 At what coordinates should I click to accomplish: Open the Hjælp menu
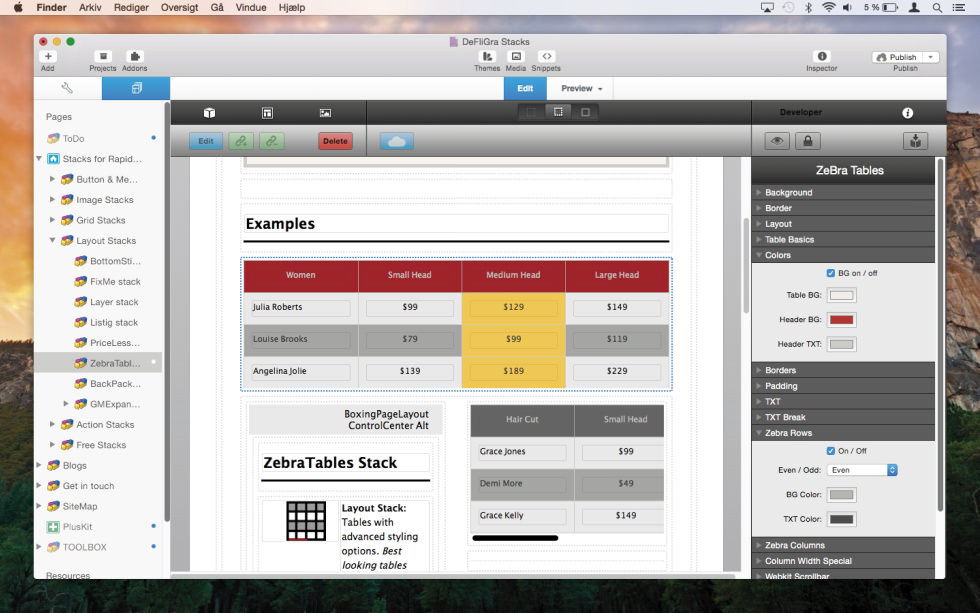click(x=292, y=7)
